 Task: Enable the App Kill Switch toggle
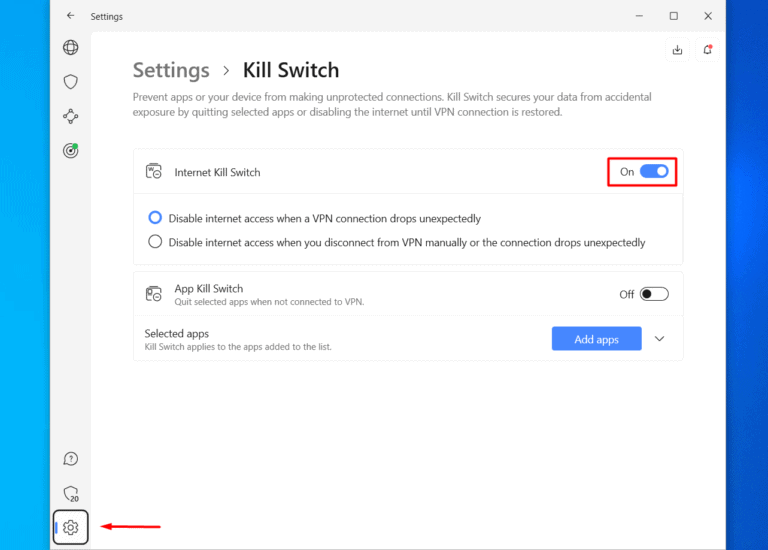[x=654, y=294]
